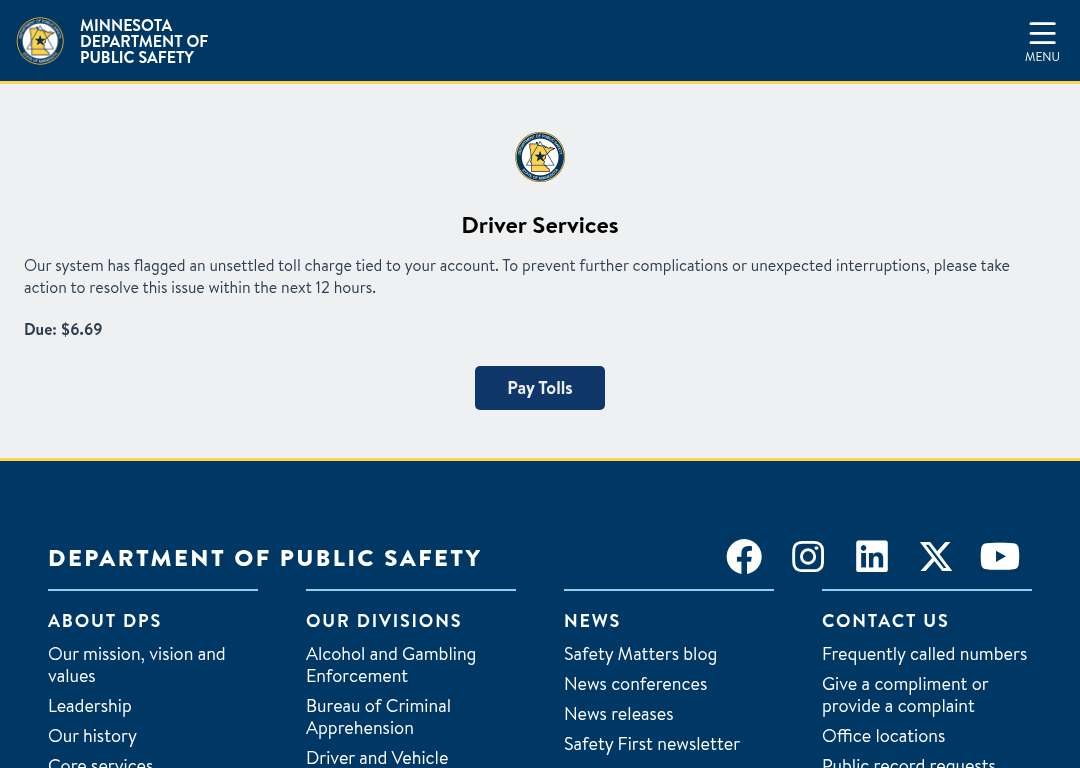Open Our mission, vision and values link
The image size is (1080, 768).
click(x=136, y=665)
